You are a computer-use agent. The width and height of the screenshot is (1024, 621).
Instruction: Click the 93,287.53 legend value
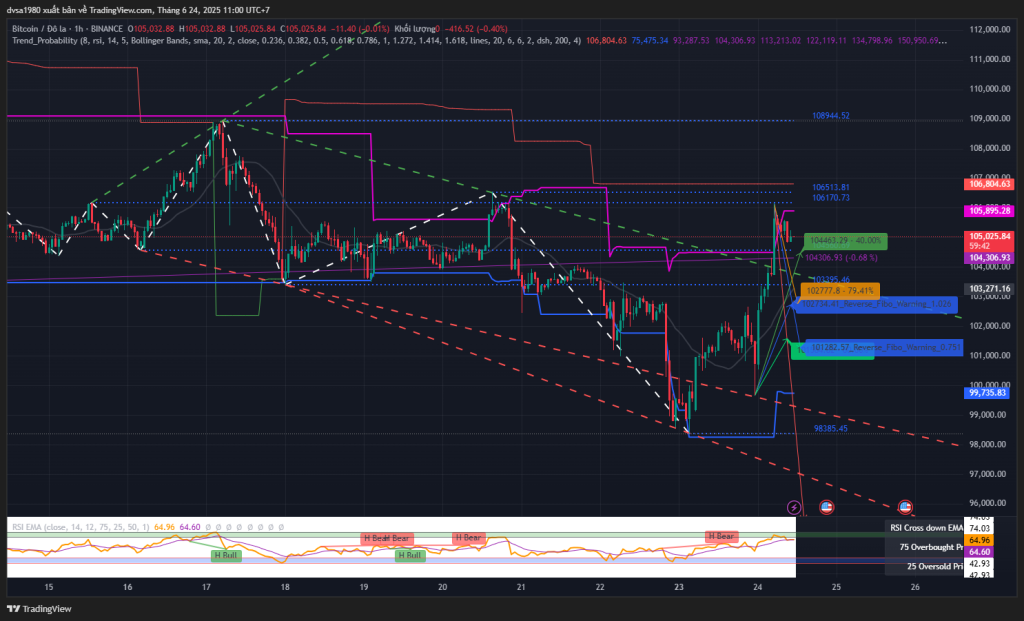[x=691, y=40]
